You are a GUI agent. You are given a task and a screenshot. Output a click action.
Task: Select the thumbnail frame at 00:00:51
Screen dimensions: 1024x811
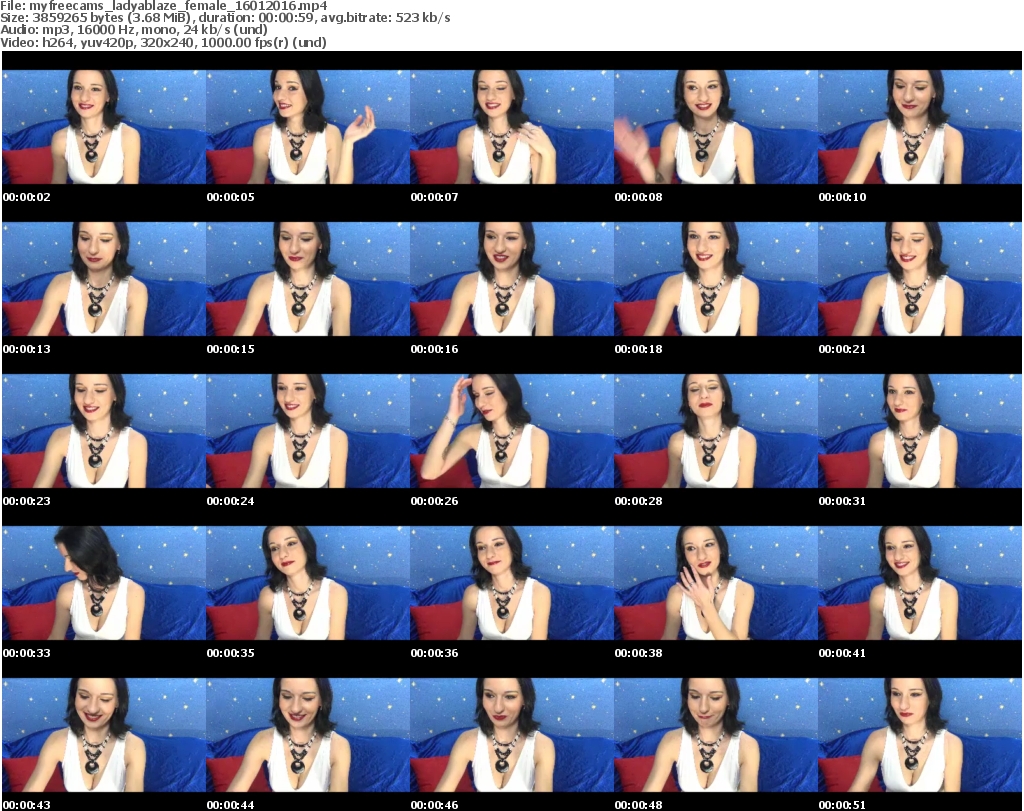click(x=920, y=735)
